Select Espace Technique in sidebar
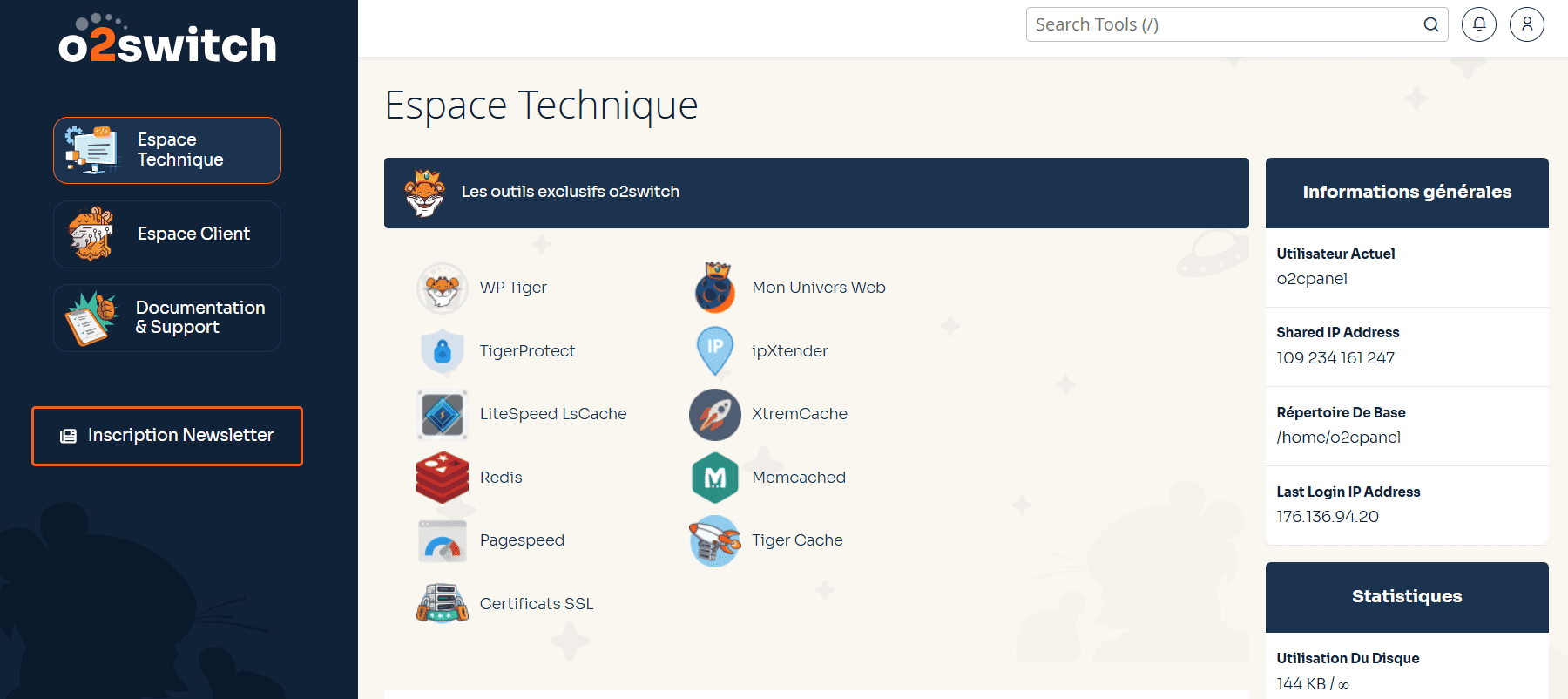1568x699 pixels. pos(167,150)
